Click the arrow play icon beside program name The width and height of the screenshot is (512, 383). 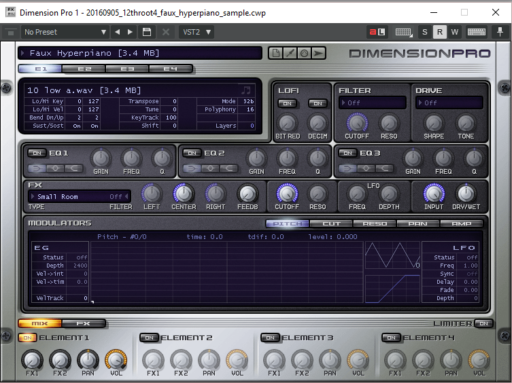pos(319,53)
